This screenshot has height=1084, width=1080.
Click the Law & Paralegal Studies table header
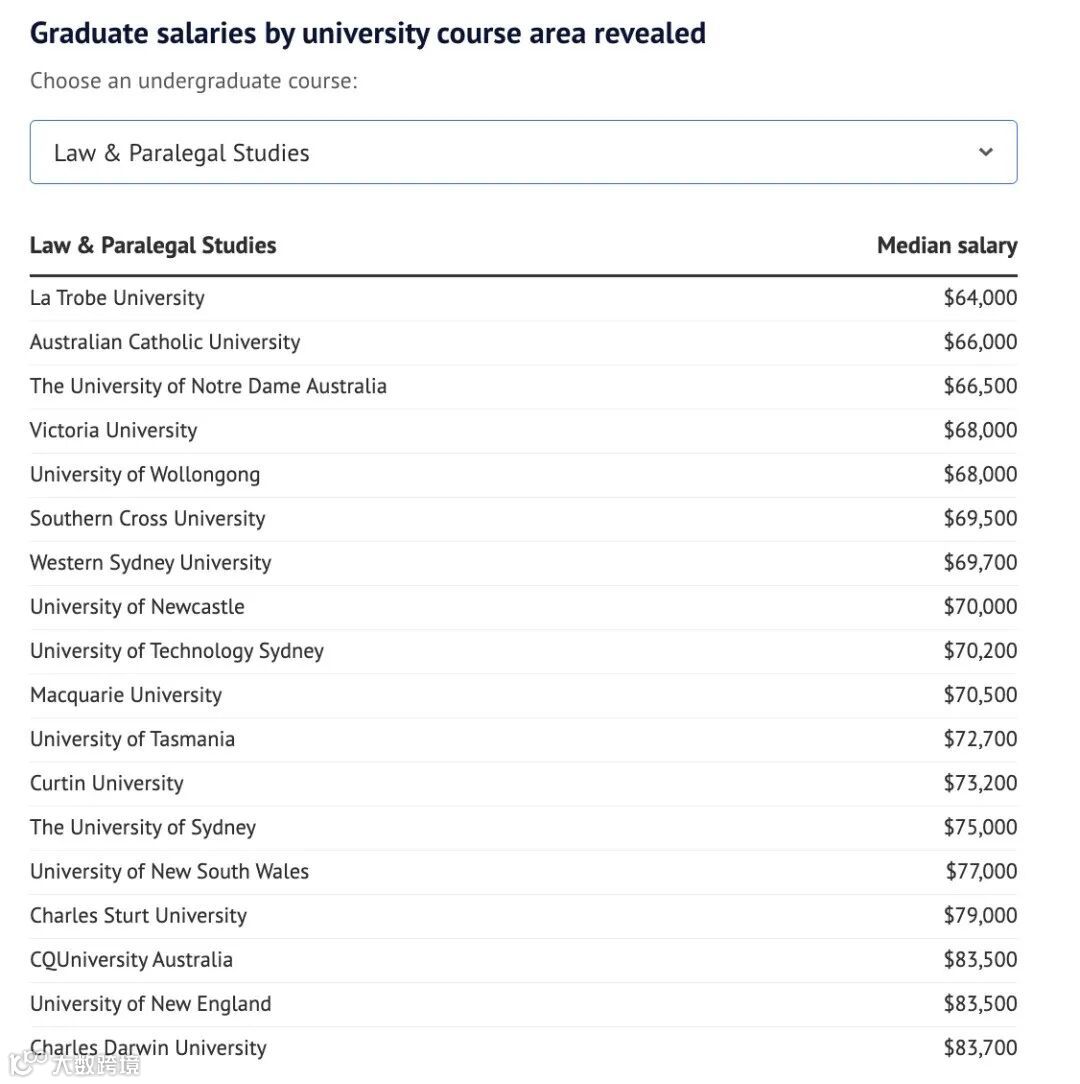153,246
